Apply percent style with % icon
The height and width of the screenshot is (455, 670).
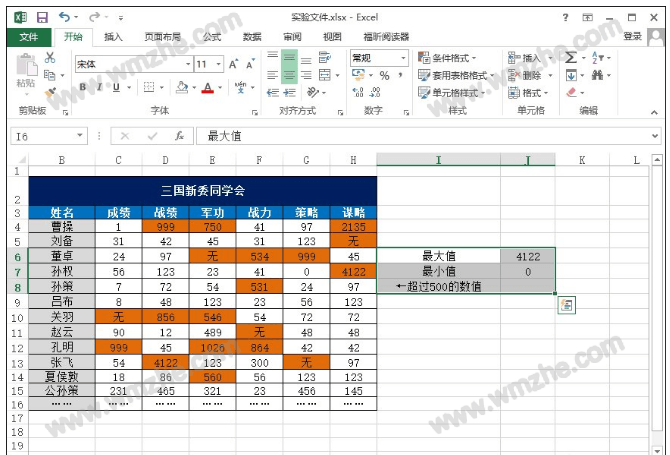pyautogui.click(x=384, y=76)
